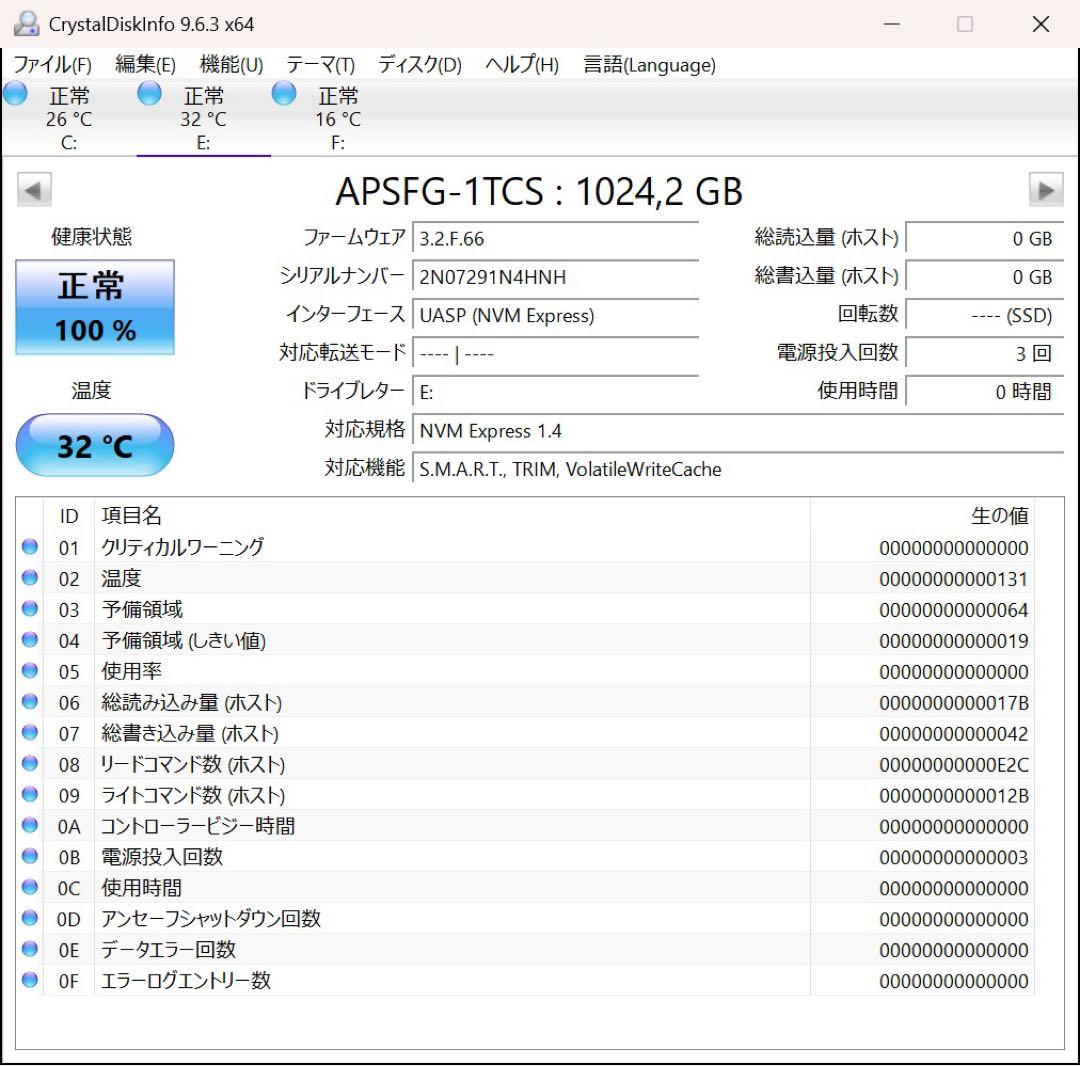Click the status circle icon above drive E:

[x=149, y=93]
